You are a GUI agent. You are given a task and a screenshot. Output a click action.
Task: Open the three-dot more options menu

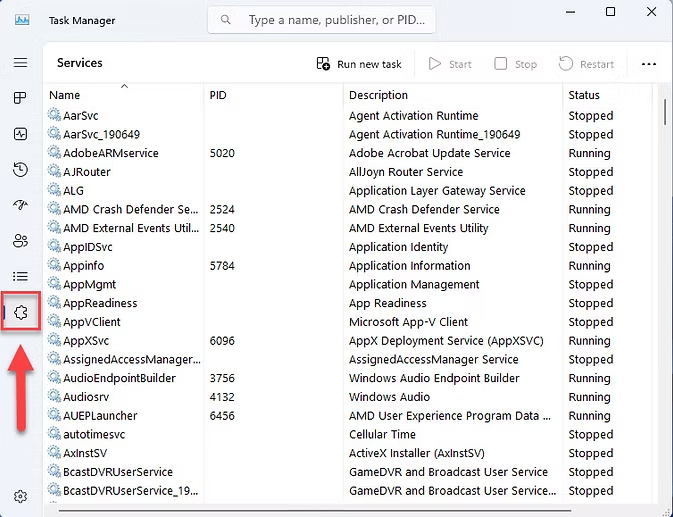pyautogui.click(x=649, y=64)
